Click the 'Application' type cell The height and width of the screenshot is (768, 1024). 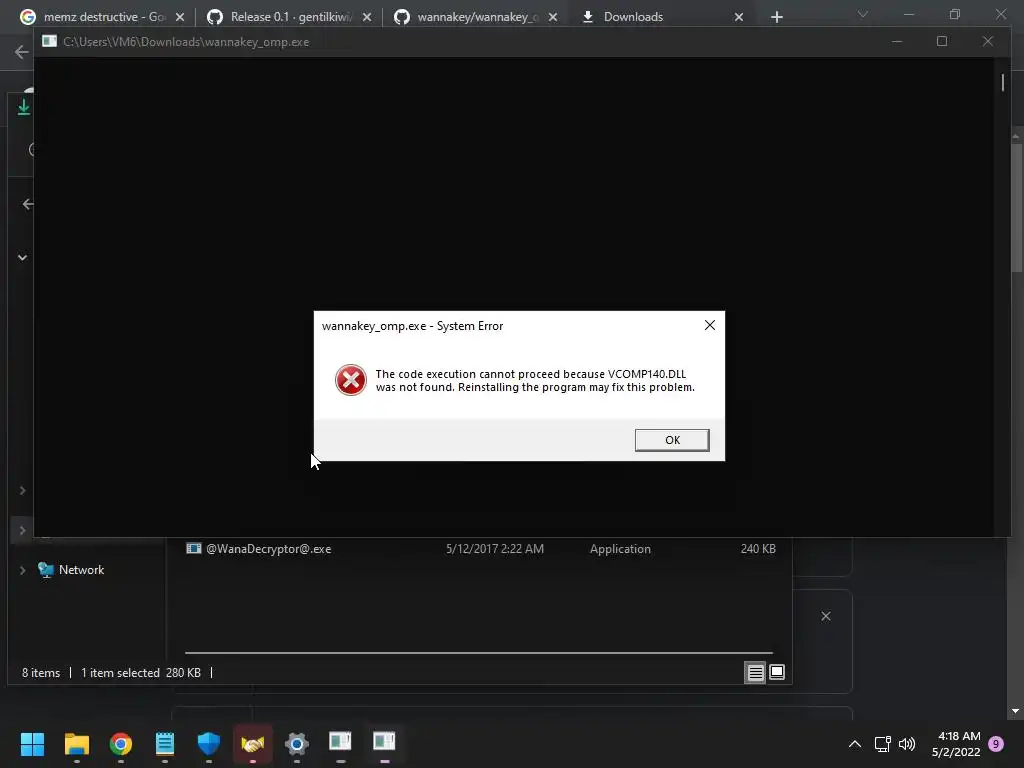[620, 549]
